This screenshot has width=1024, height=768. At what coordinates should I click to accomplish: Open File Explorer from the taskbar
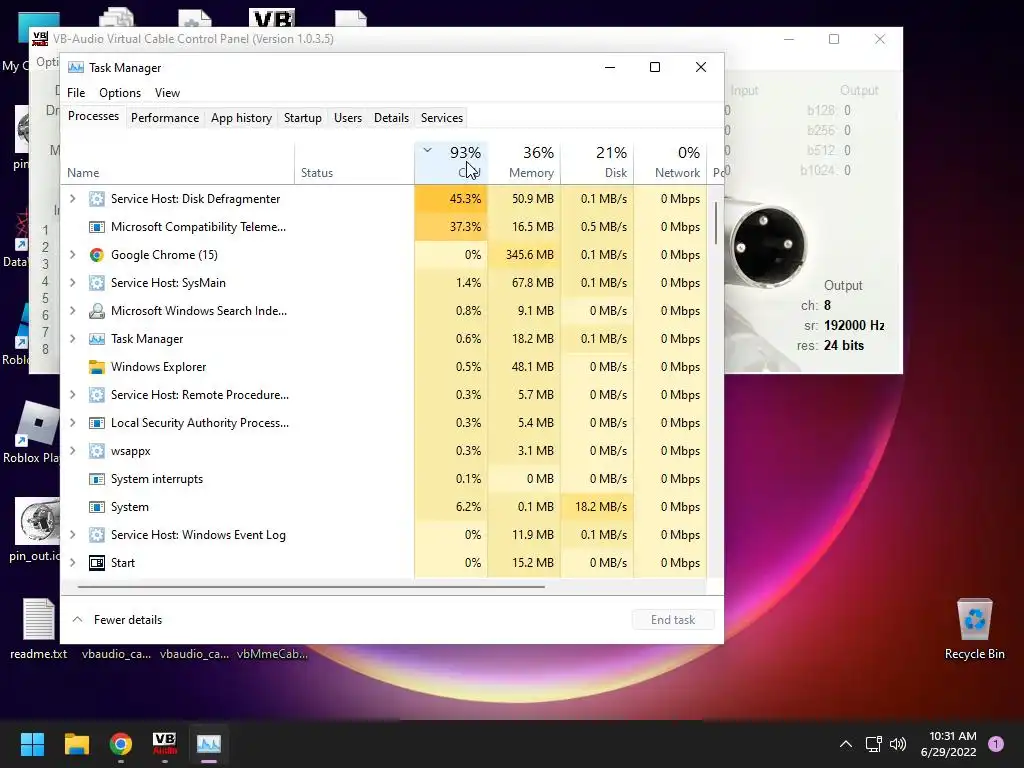pos(76,744)
